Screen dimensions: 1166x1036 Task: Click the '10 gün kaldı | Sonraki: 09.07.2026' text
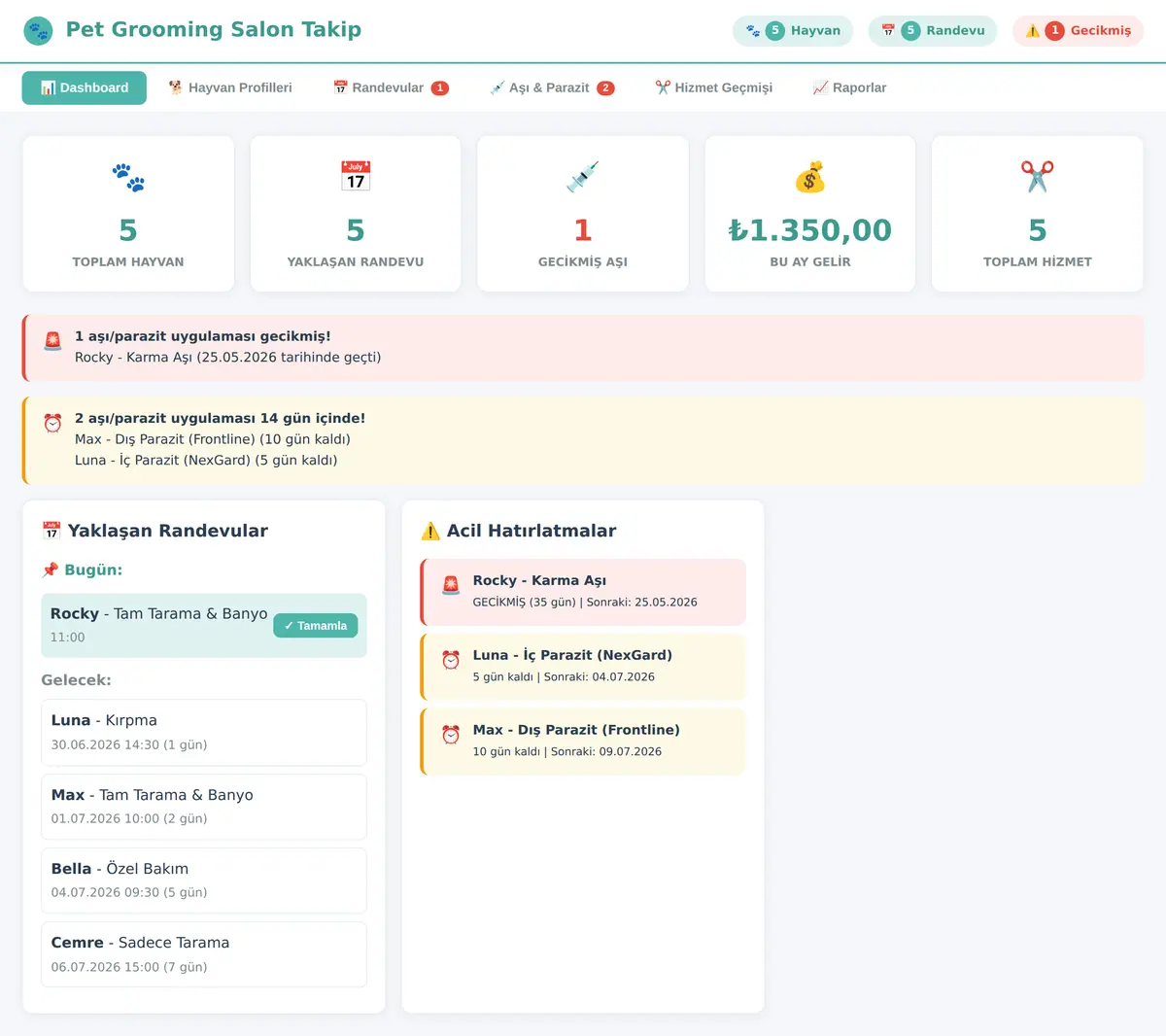[567, 752]
